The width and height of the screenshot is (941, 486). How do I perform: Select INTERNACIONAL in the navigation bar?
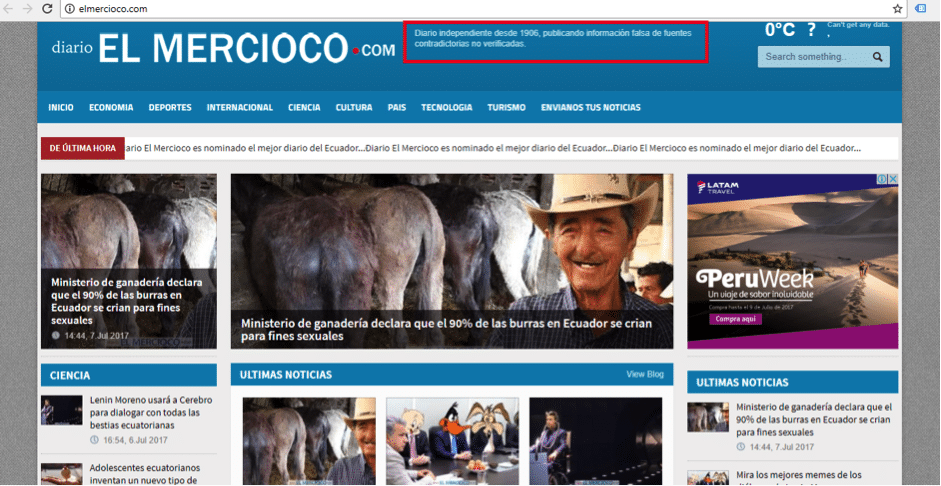pos(240,107)
